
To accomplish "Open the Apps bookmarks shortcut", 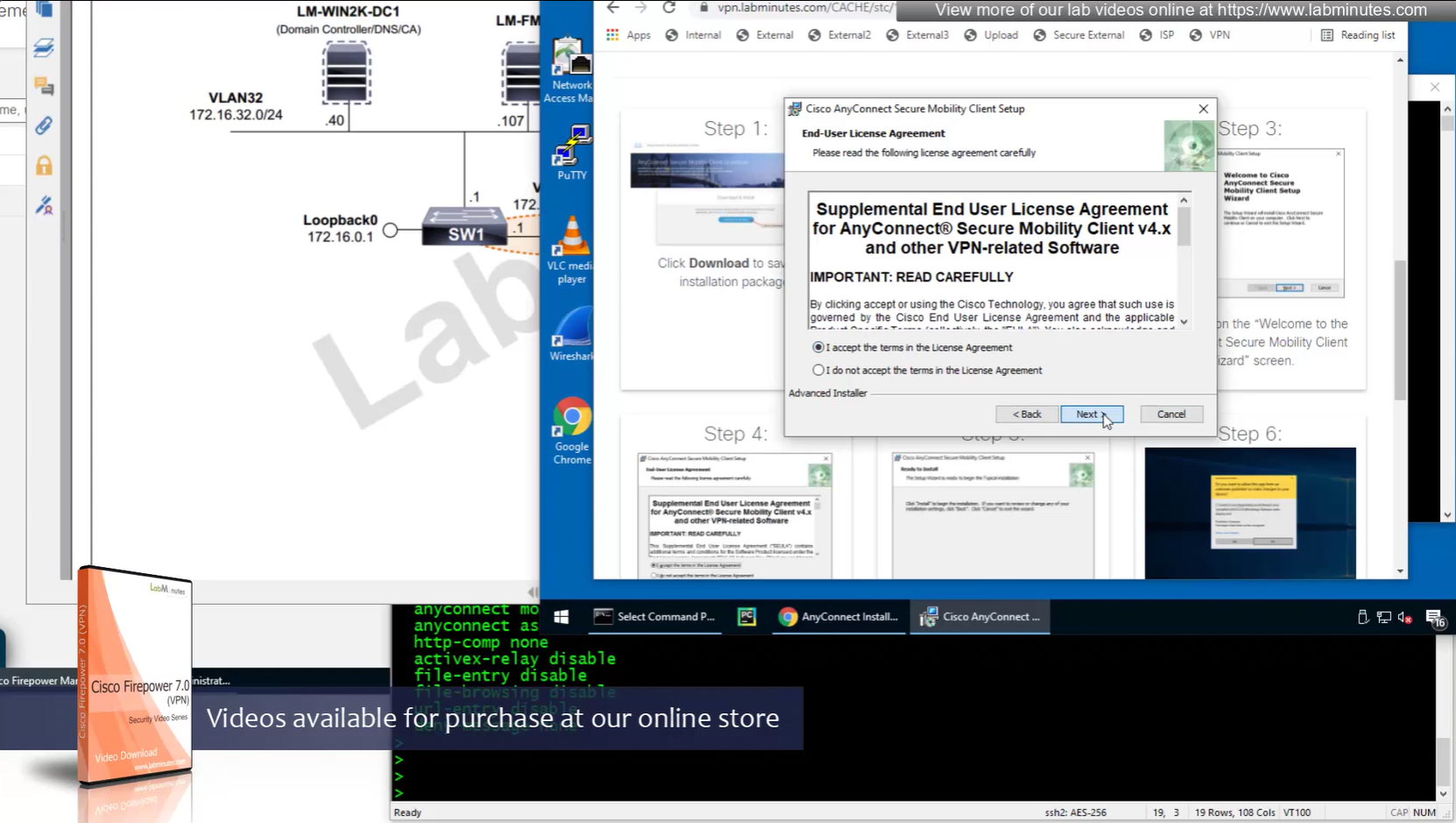I will coord(628,35).
